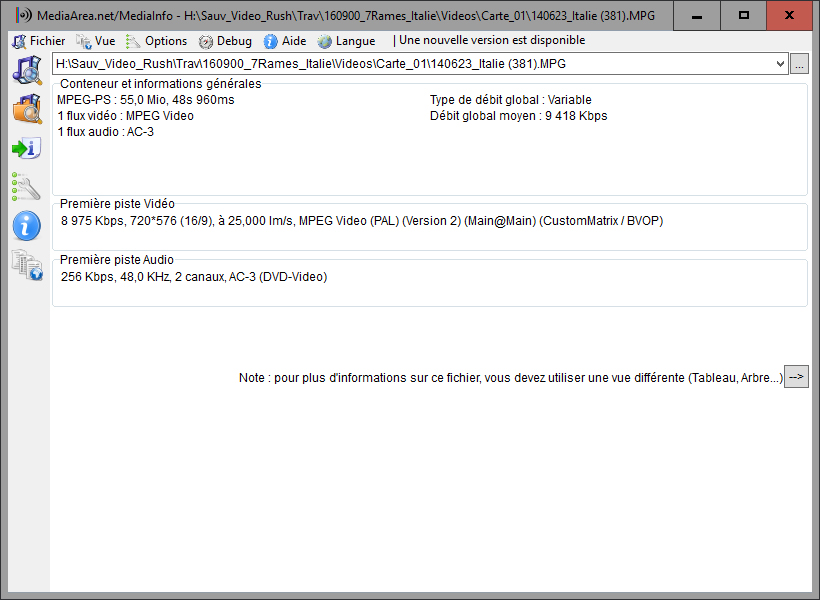Open the Aide menu

[285, 41]
